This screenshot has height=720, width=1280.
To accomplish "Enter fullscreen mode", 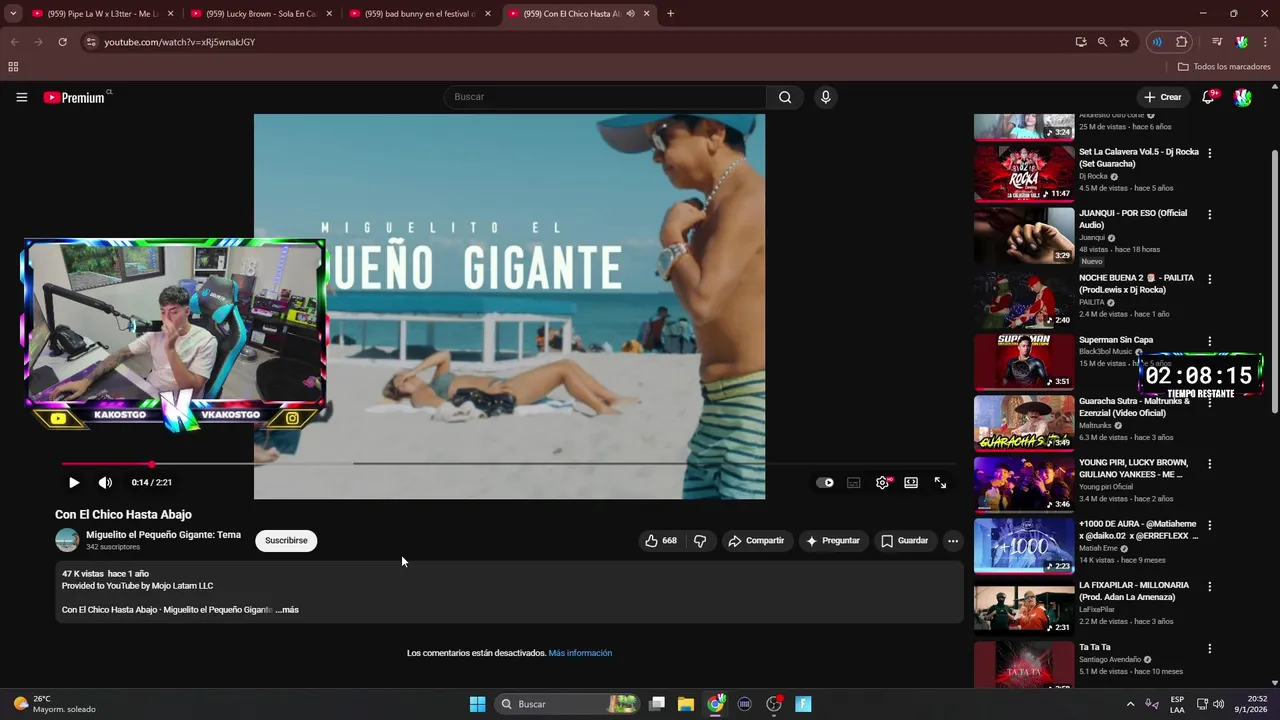I will 940,482.
